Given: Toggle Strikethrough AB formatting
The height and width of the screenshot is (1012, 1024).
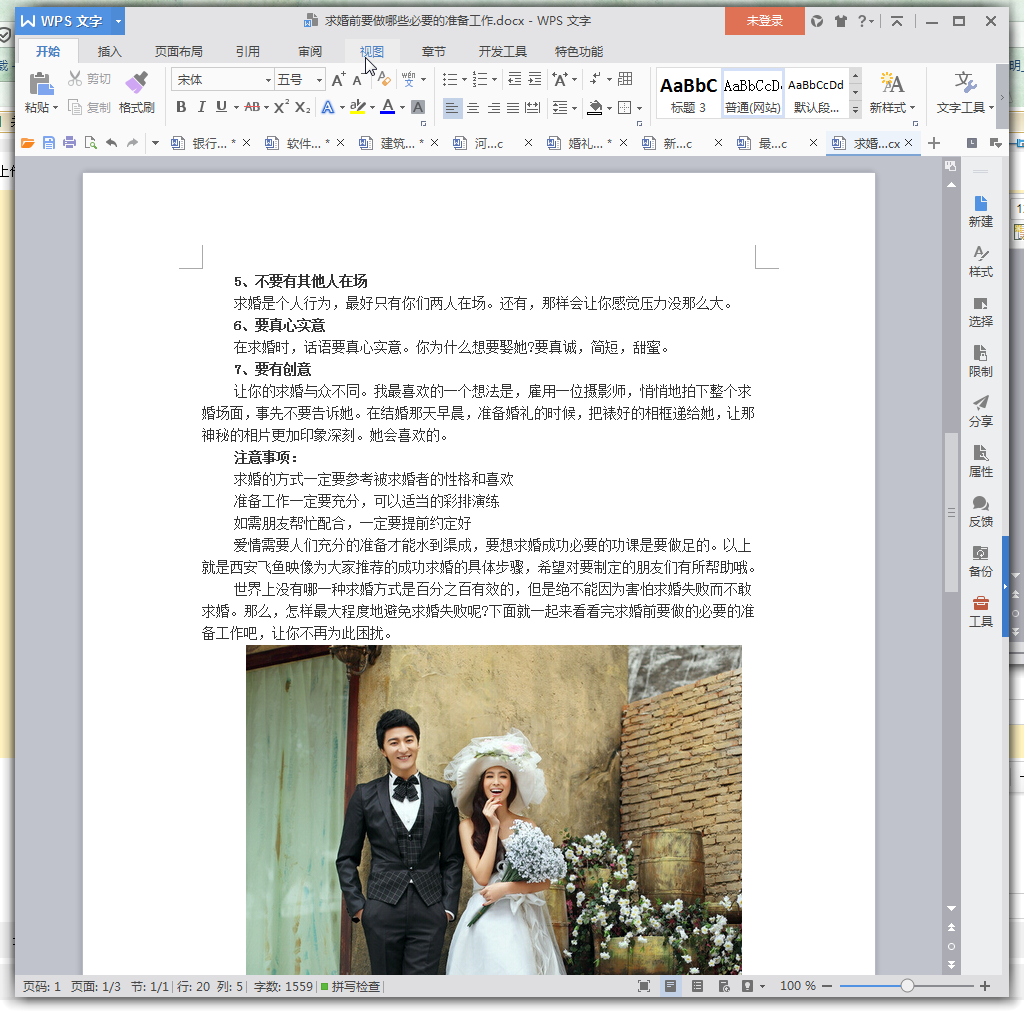Looking at the screenshot, I should (252, 106).
